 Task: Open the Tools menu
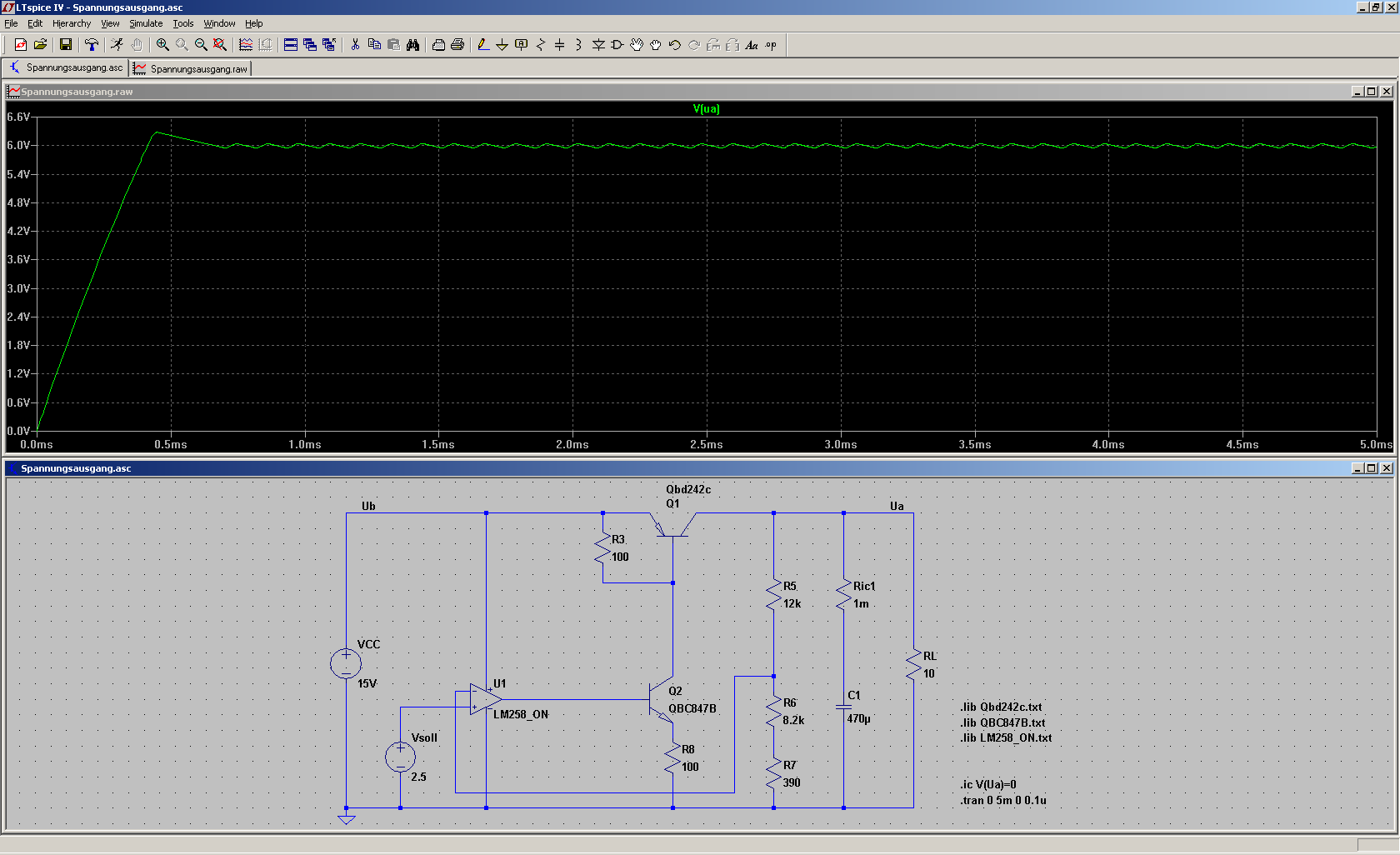point(183,23)
